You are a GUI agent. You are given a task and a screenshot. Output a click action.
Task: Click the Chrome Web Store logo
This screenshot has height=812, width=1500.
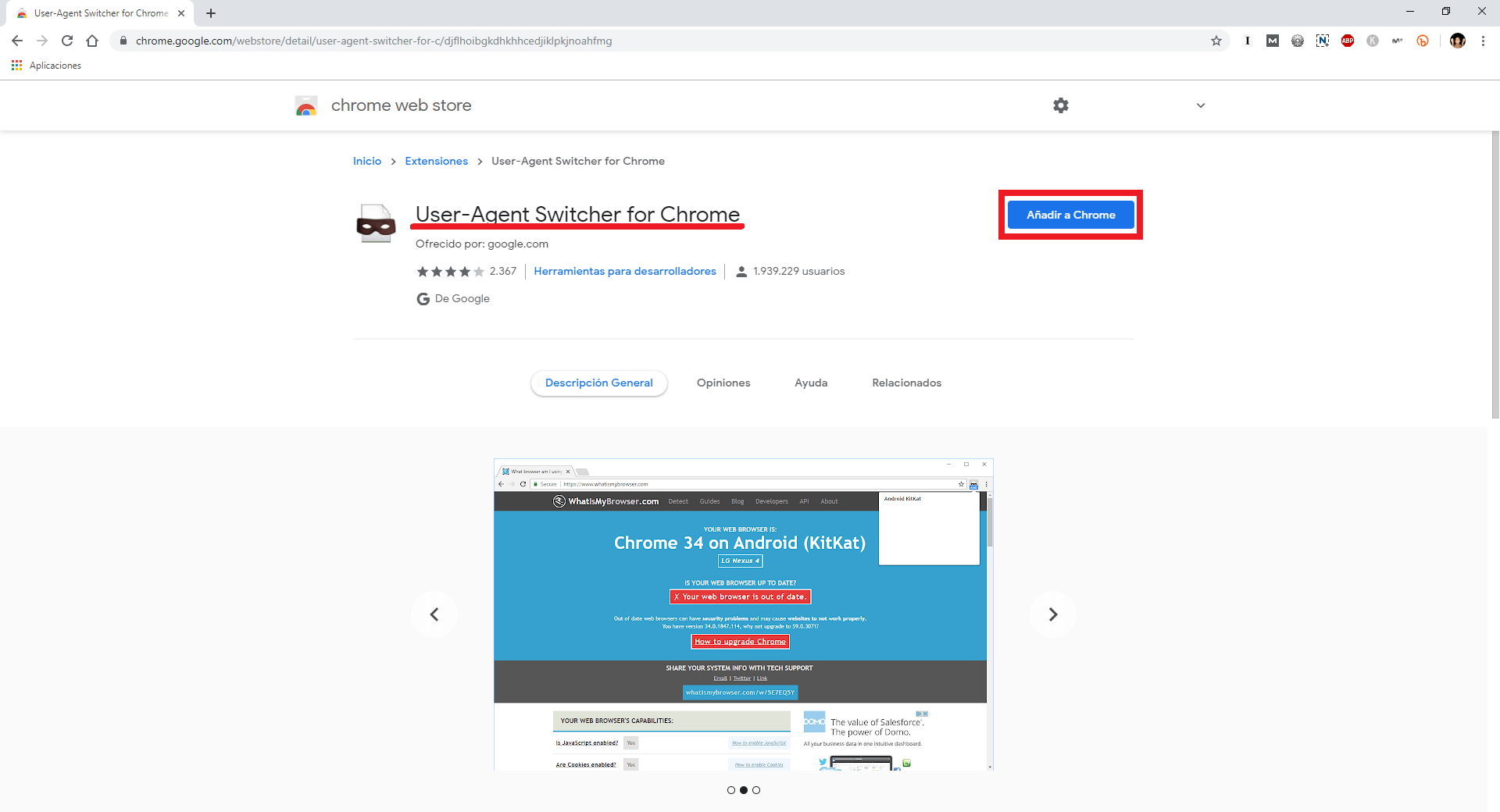pos(306,105)
